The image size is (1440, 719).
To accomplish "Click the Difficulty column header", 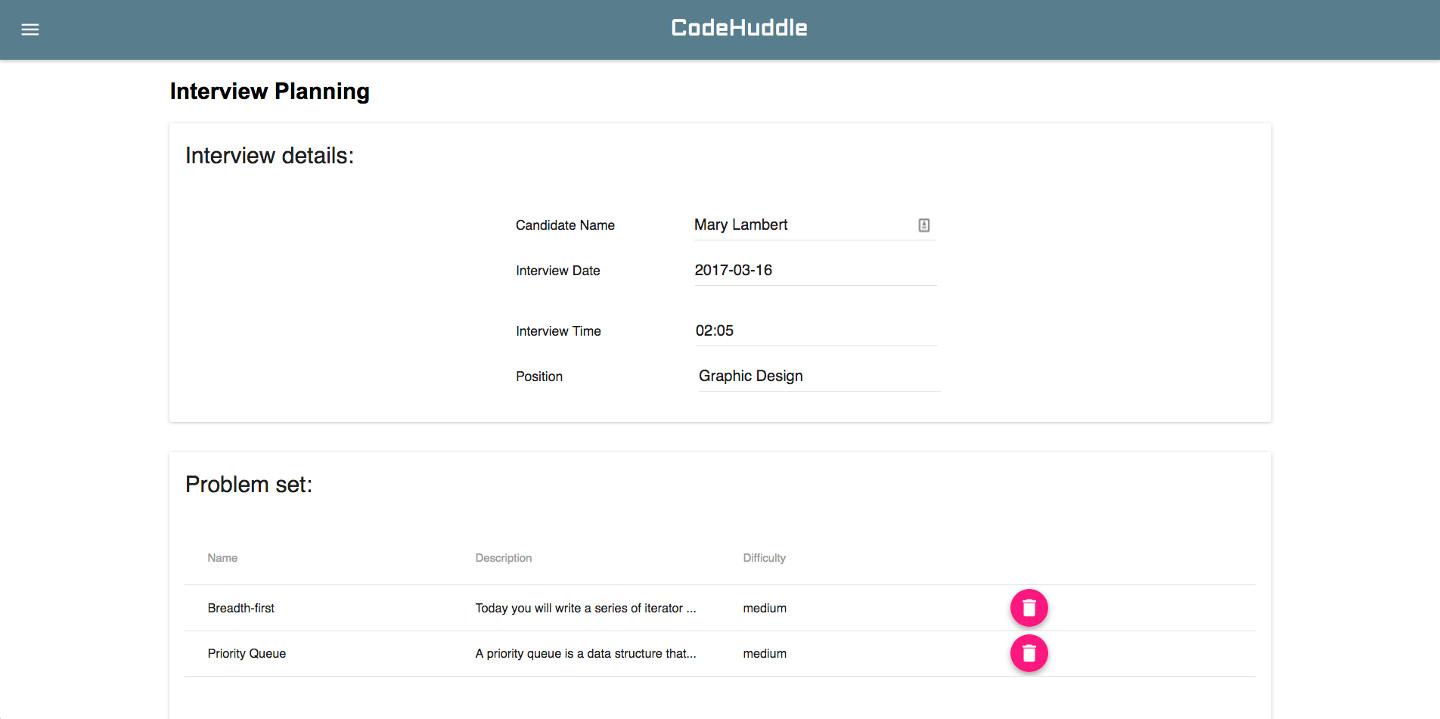I will click(x=764, y=558).
